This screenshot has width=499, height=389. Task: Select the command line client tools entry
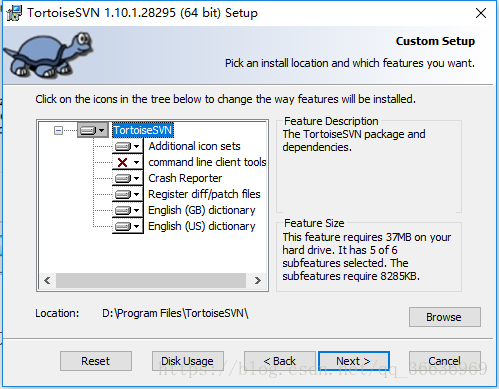pyautogui.click(x=207, y=162)
